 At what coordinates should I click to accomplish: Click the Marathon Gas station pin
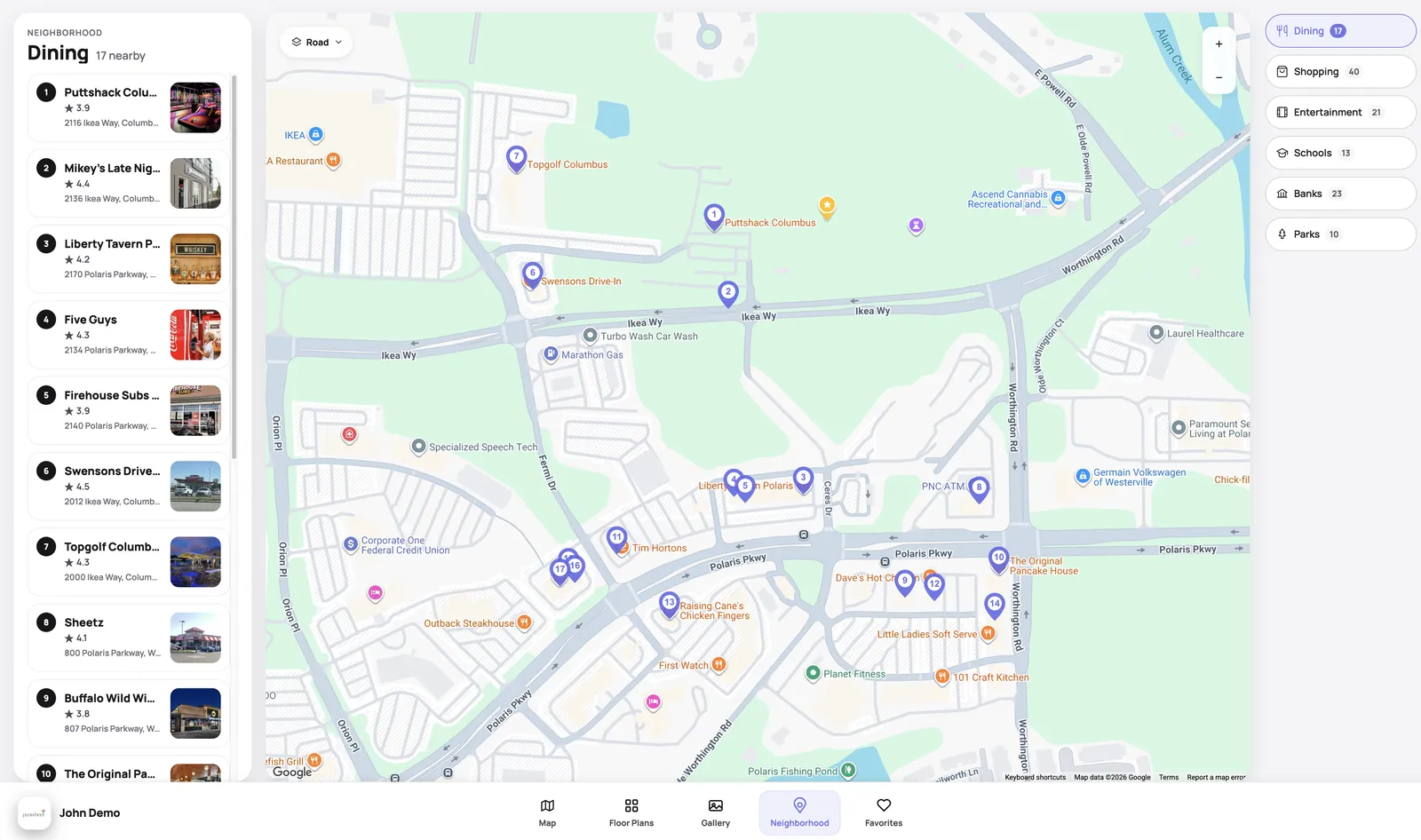tap(551, 354)
